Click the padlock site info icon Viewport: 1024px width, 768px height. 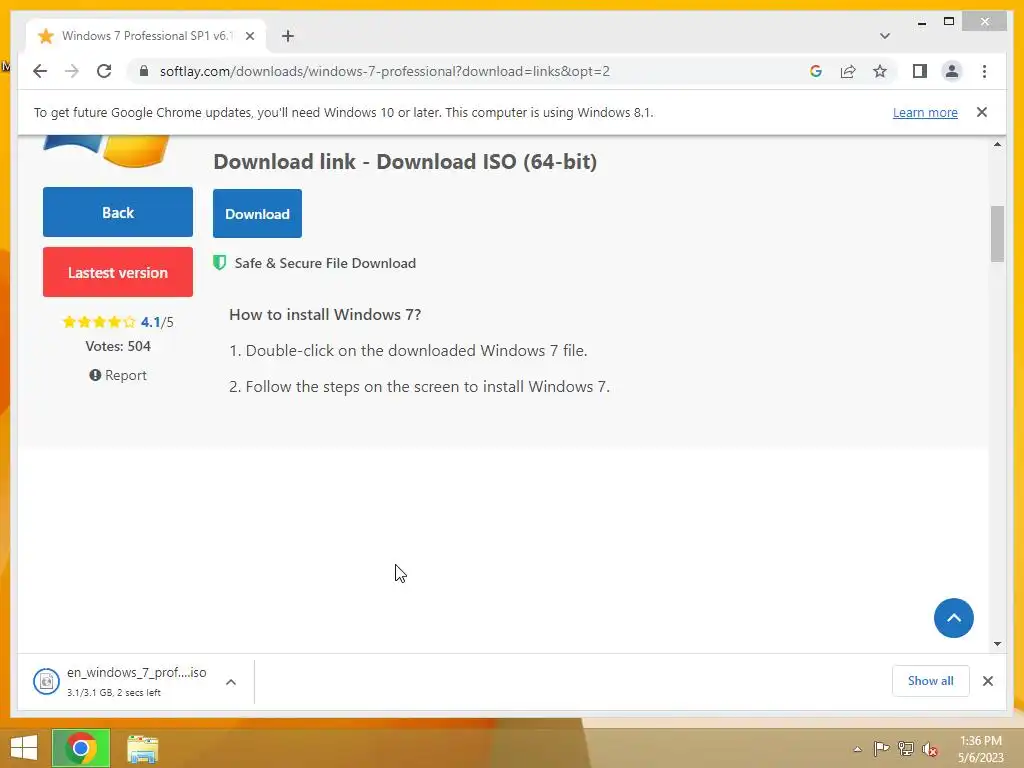point(144,71)
